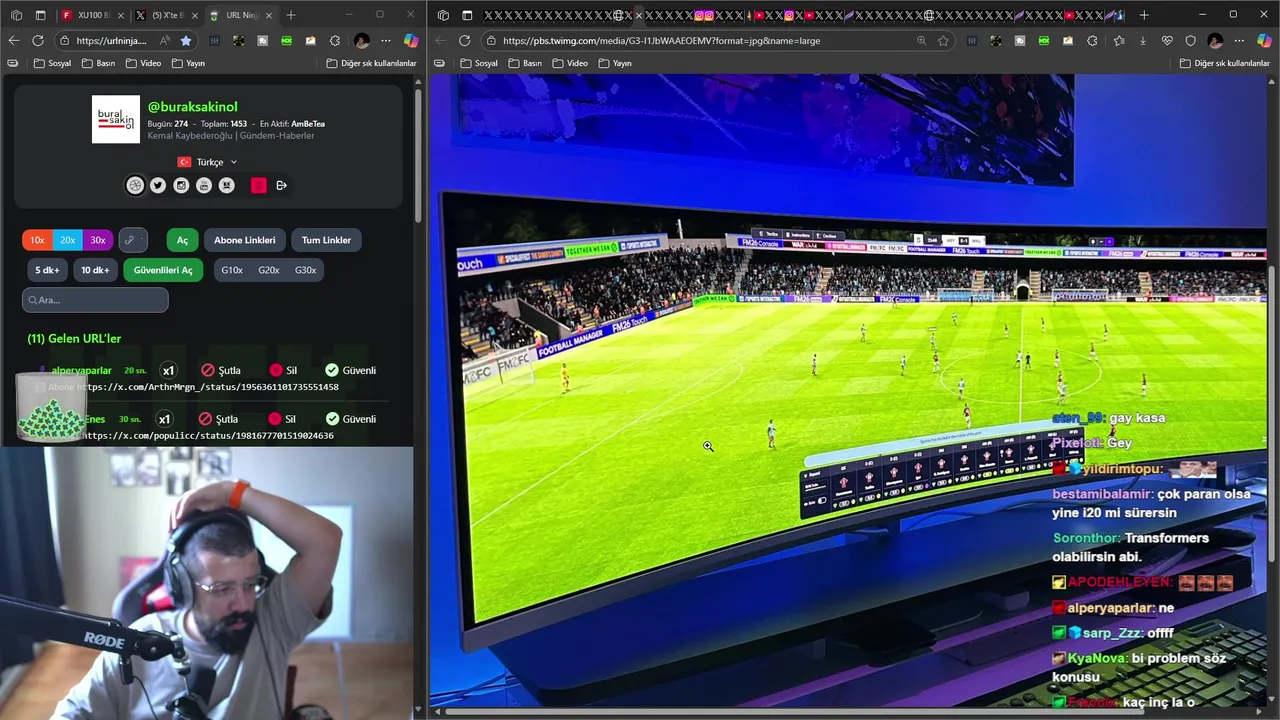1280x720 pixels.
Task: Click Güvenlileri Aç button
Action: (163, 270)
